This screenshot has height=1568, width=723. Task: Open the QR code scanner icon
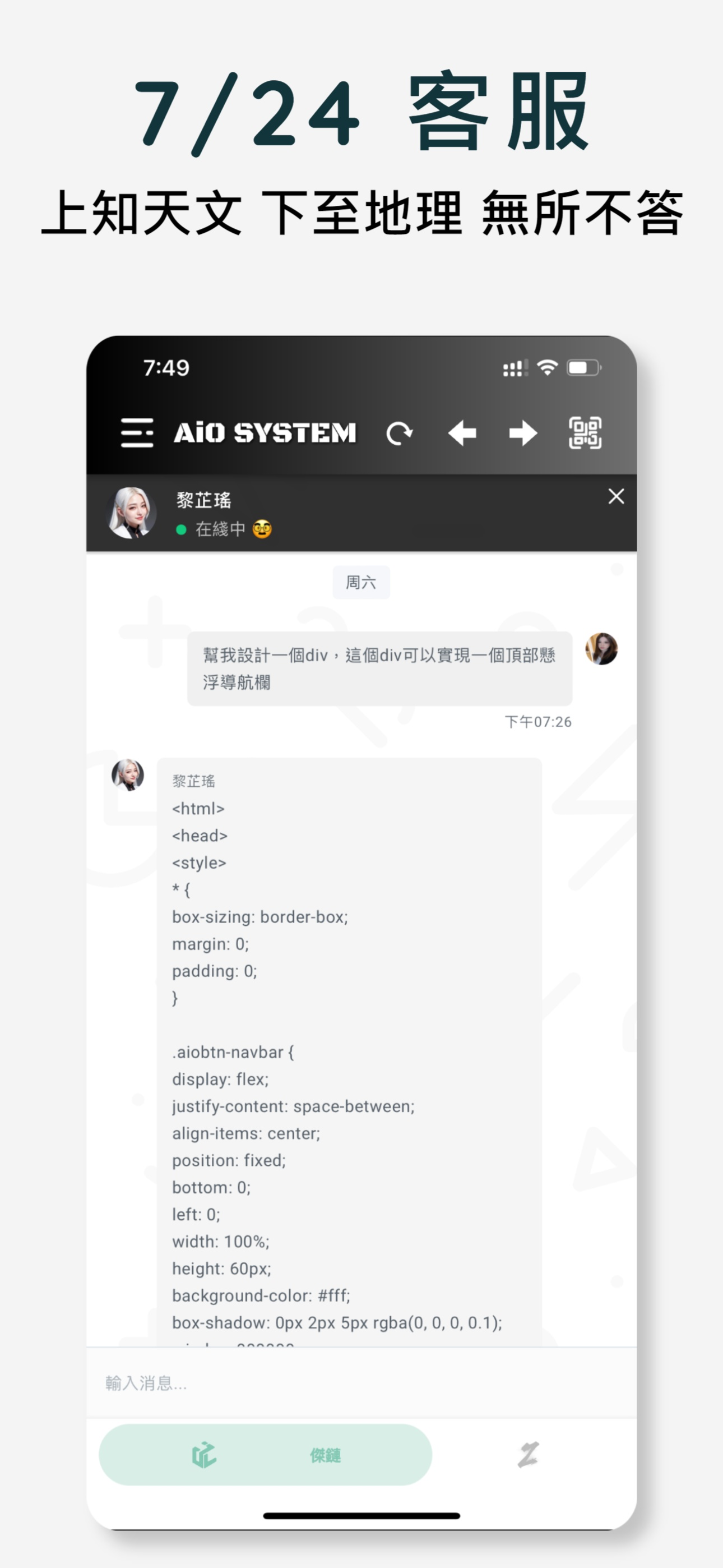pos(585,433)
